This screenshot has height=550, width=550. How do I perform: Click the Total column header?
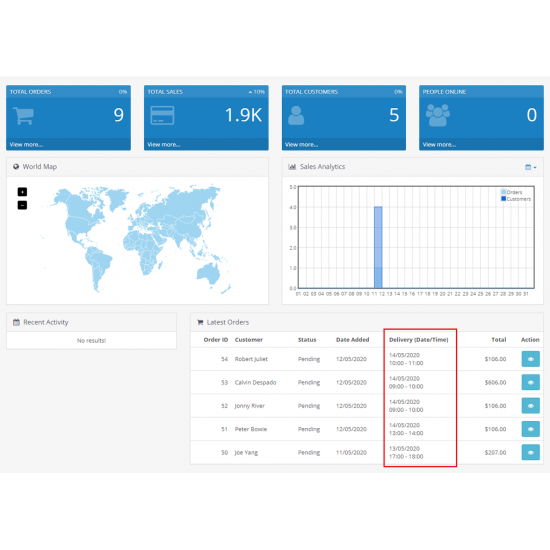click(498, 340)
